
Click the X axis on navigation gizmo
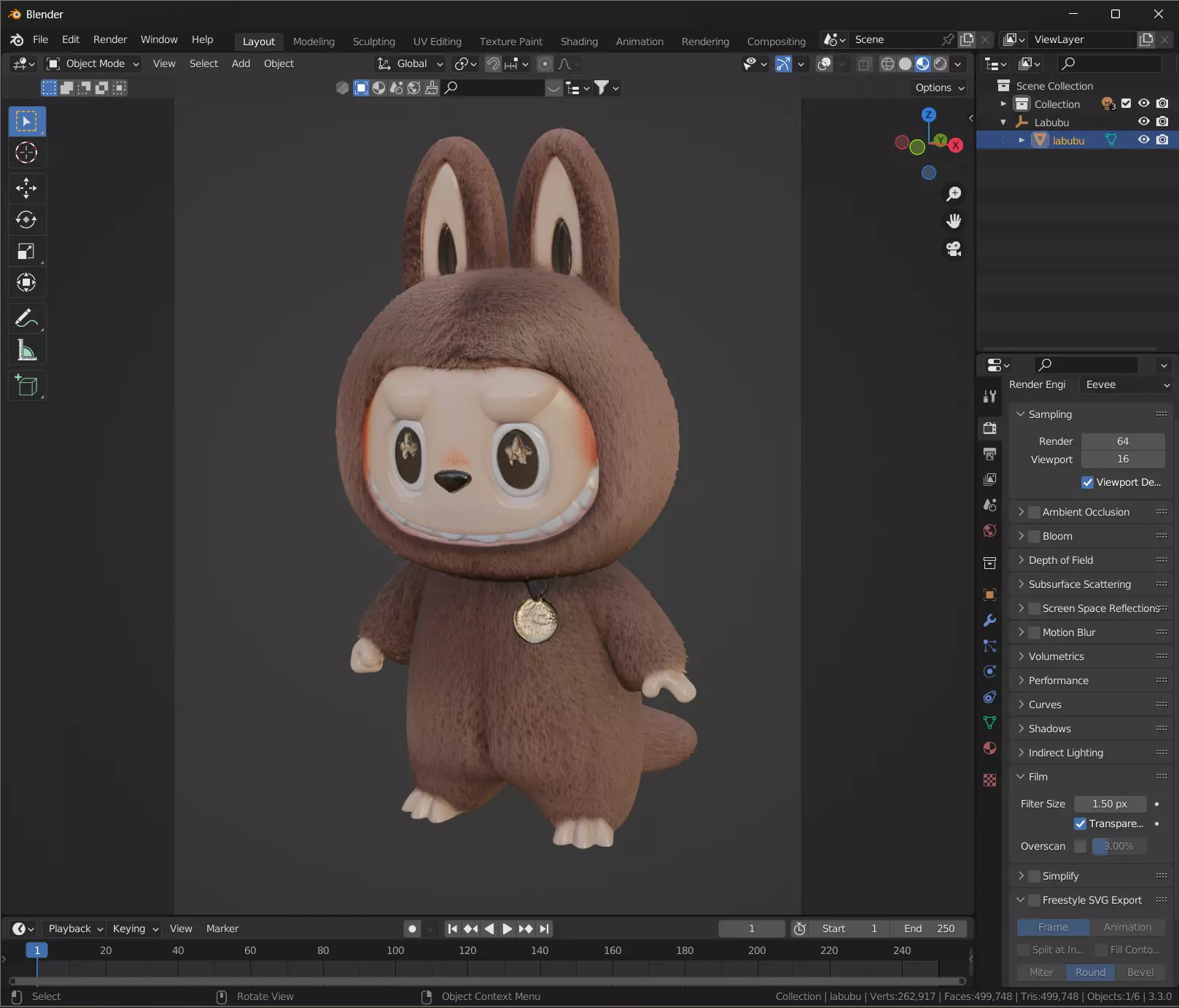[x=955, y=145]
